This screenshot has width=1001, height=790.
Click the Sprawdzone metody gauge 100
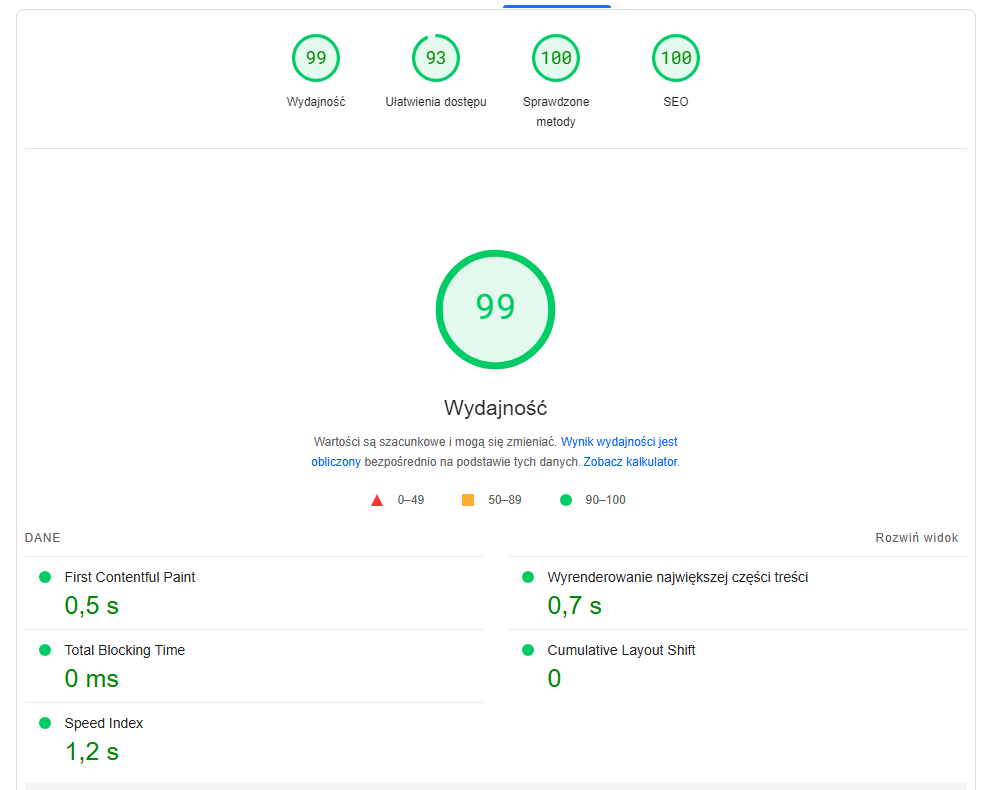pyautogui.click(x=556, y=58)
